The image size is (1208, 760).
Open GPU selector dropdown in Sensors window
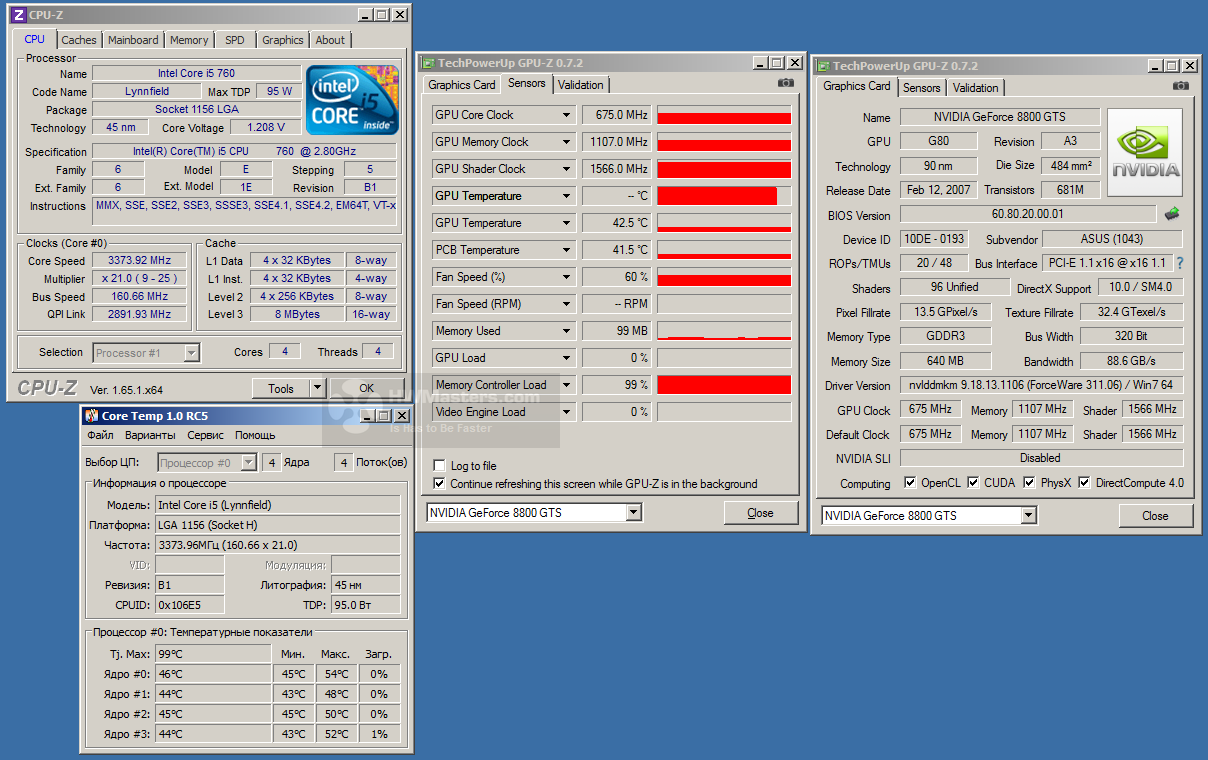point(633,512)
